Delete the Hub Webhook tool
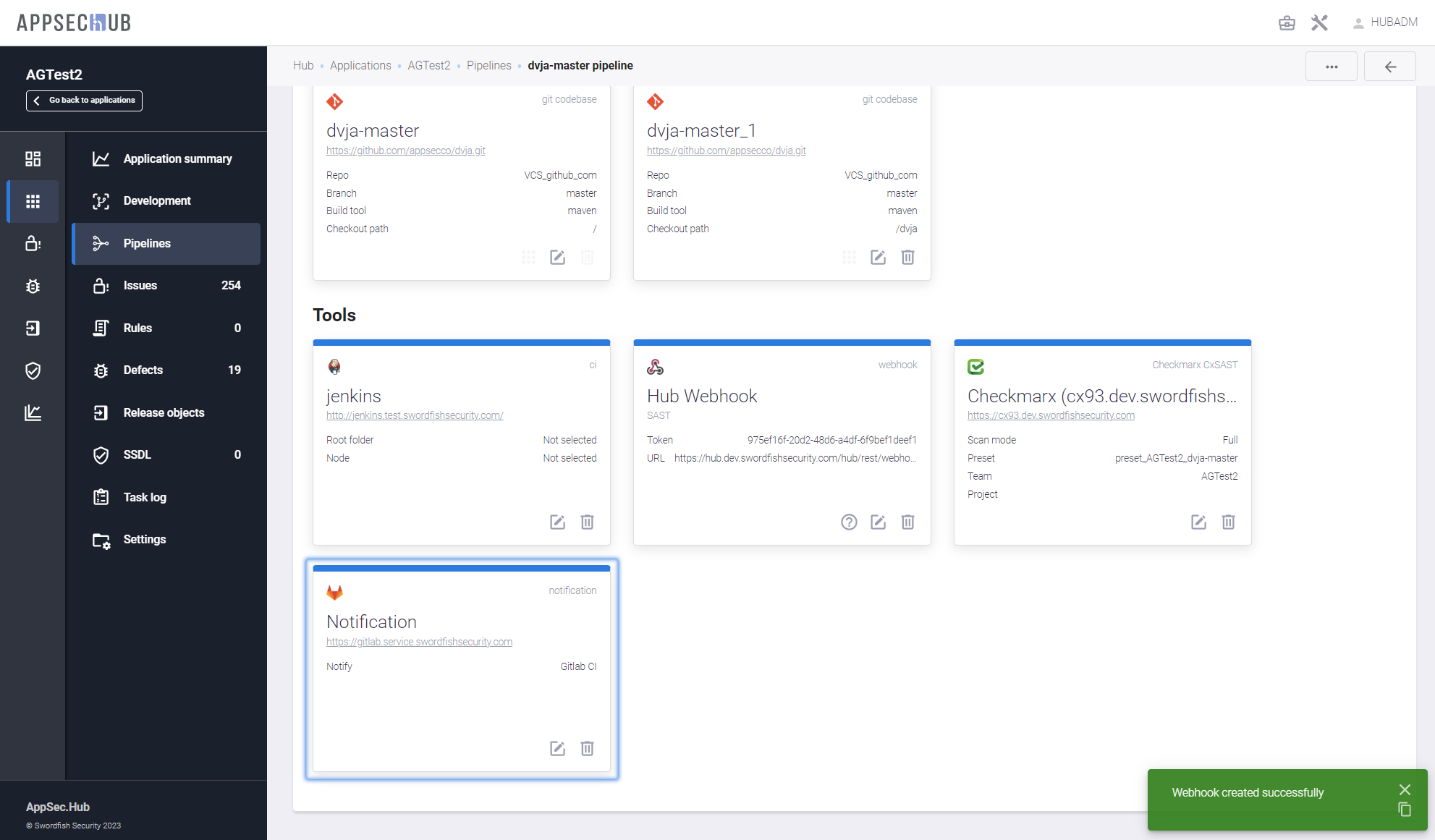The height and width of the screenshot is (840, 1435). (907, 522)
